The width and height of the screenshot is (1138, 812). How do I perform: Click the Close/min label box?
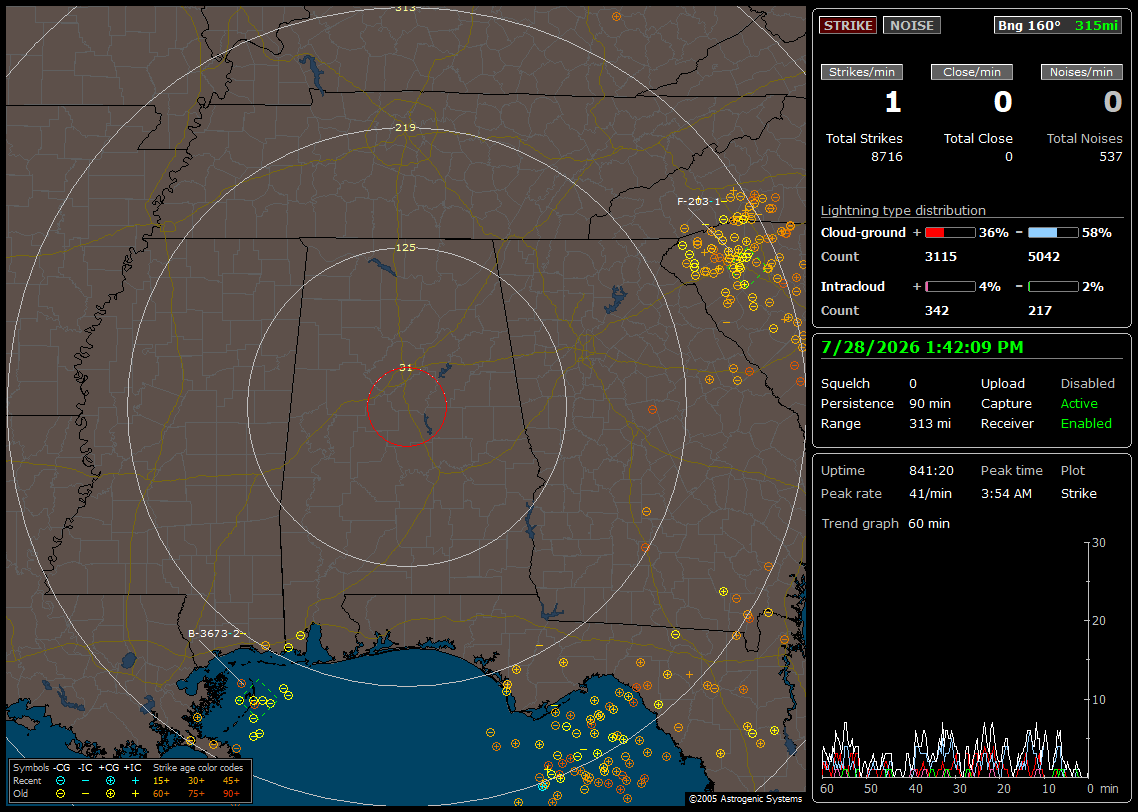pos(972,72)
